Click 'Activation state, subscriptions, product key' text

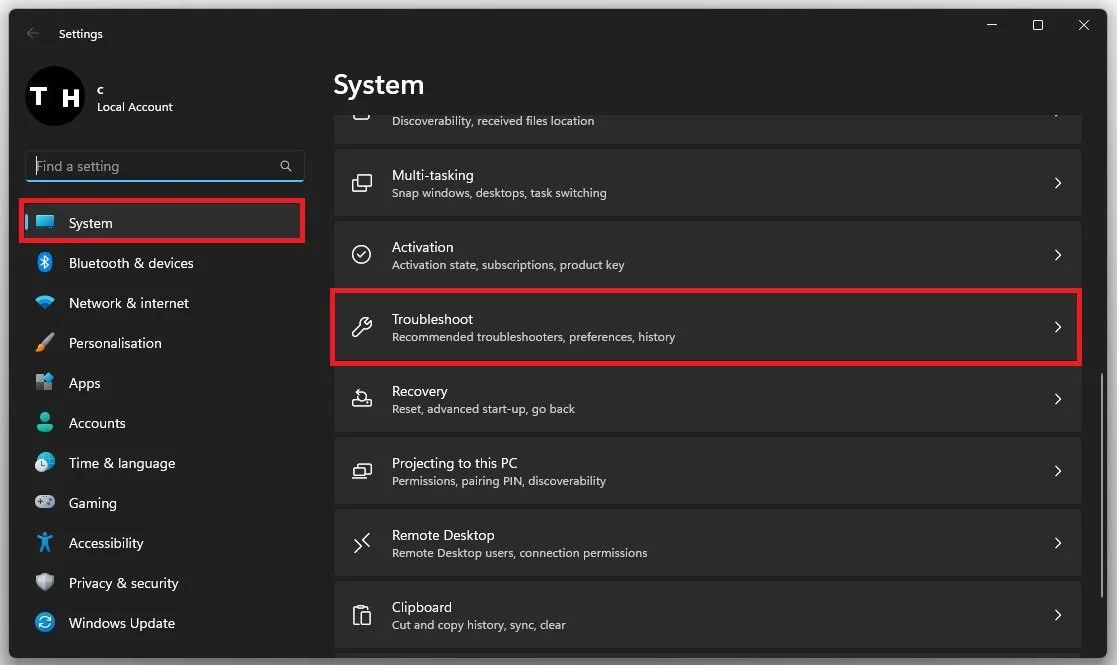click(x=508, y=265)
